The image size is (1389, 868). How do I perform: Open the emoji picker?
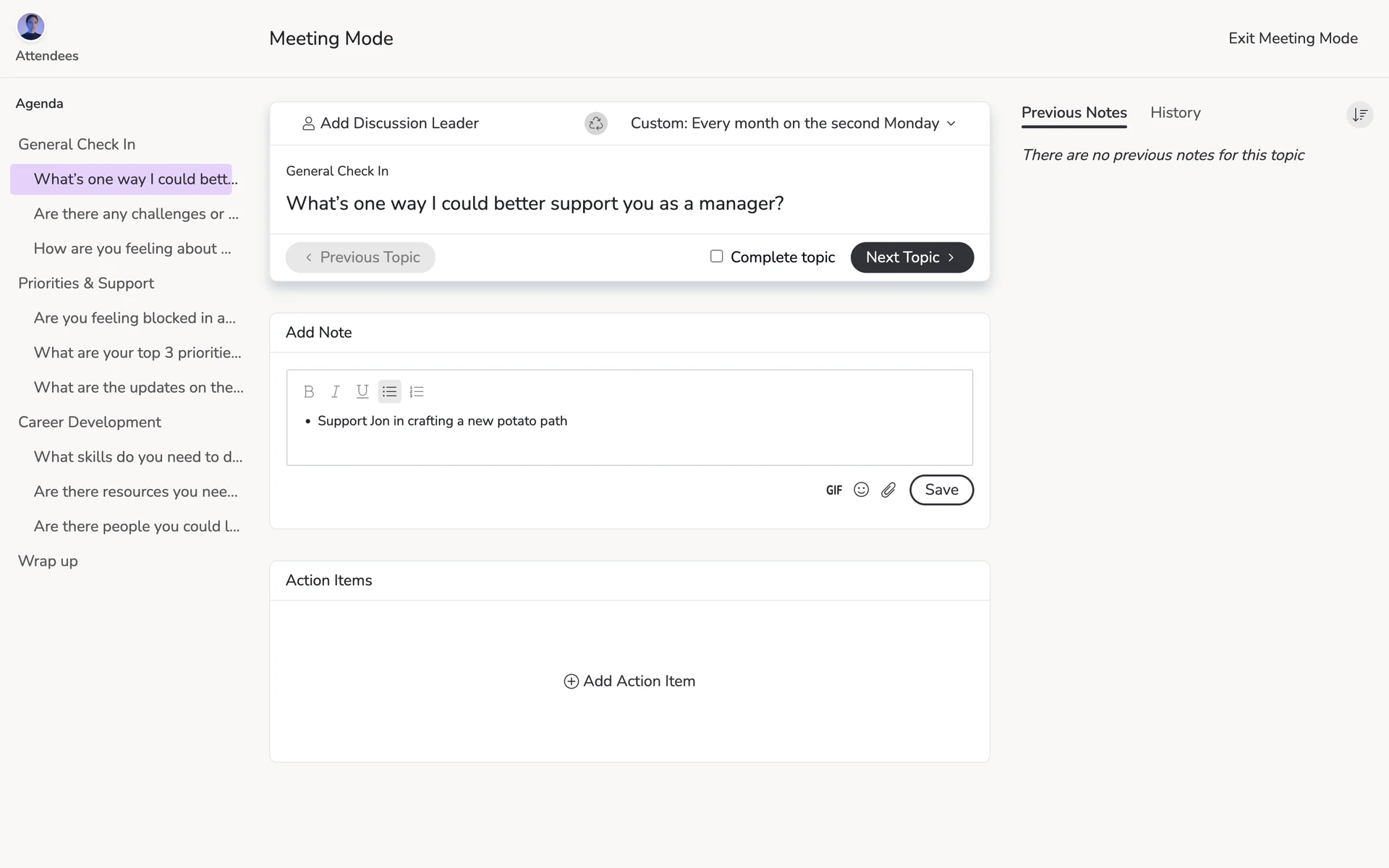(x=861, y=490)
